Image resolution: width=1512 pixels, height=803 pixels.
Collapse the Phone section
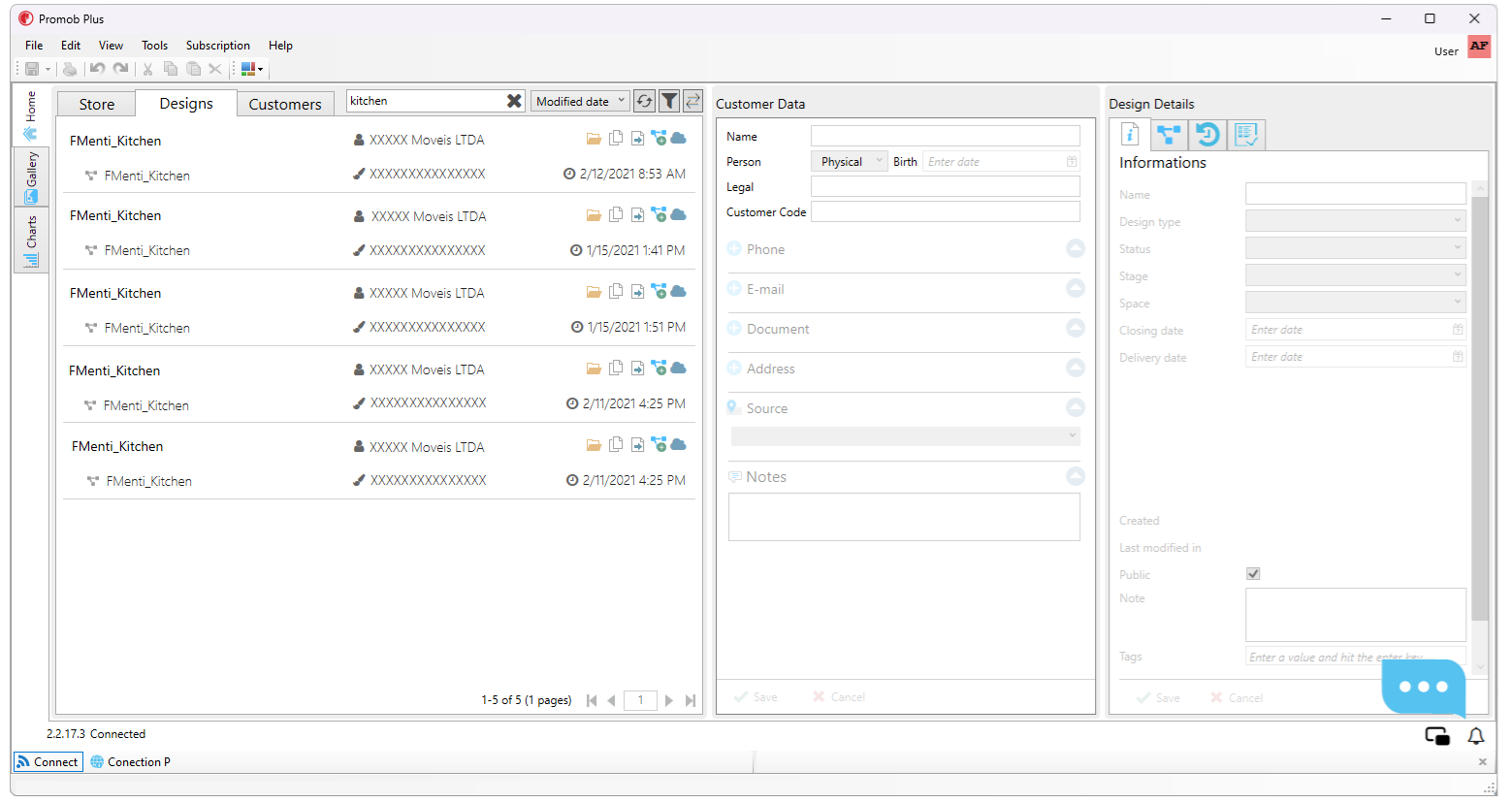click(1076, 249)
